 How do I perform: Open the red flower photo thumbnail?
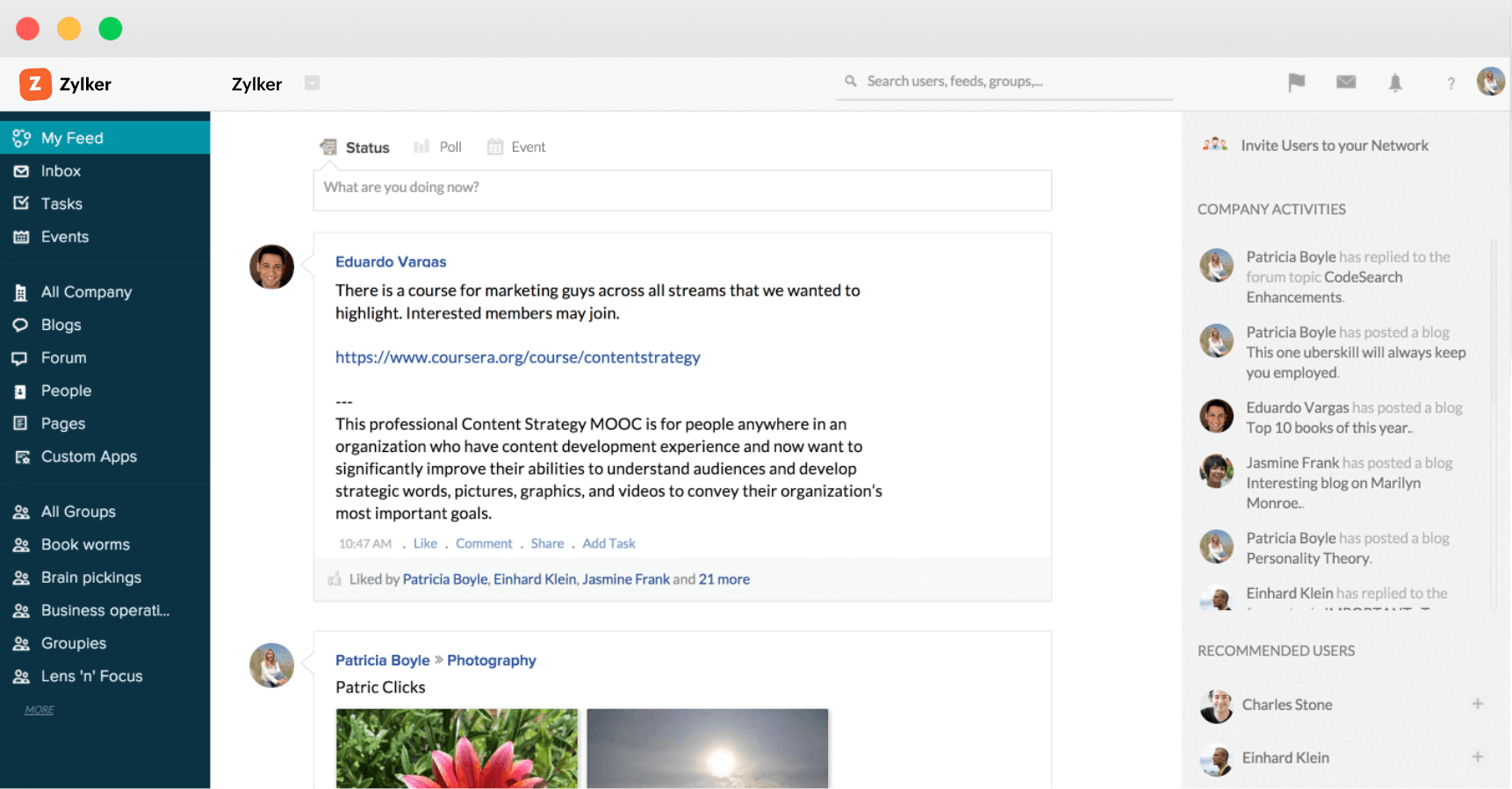tap(457, 749)
